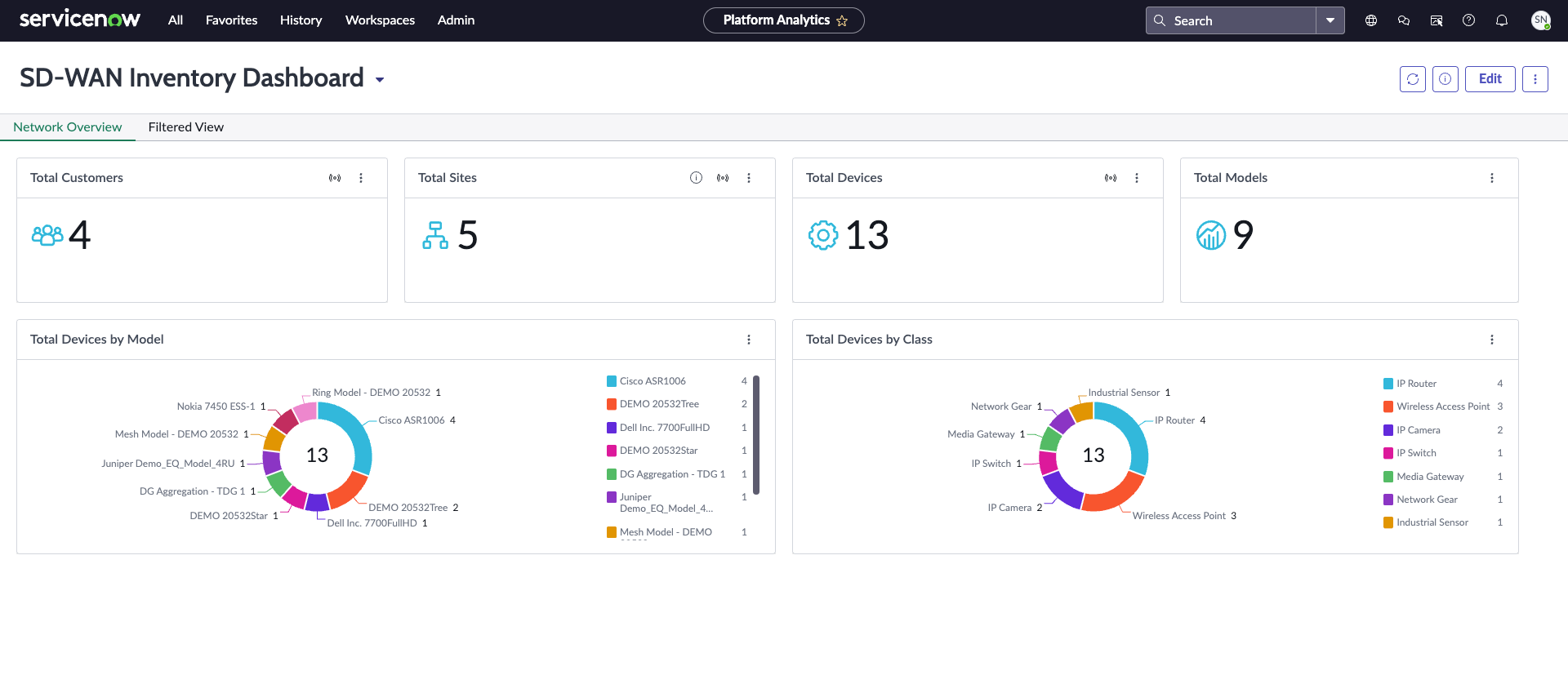
Task: Click the customers people icon
Action: (x=47, y=235)
